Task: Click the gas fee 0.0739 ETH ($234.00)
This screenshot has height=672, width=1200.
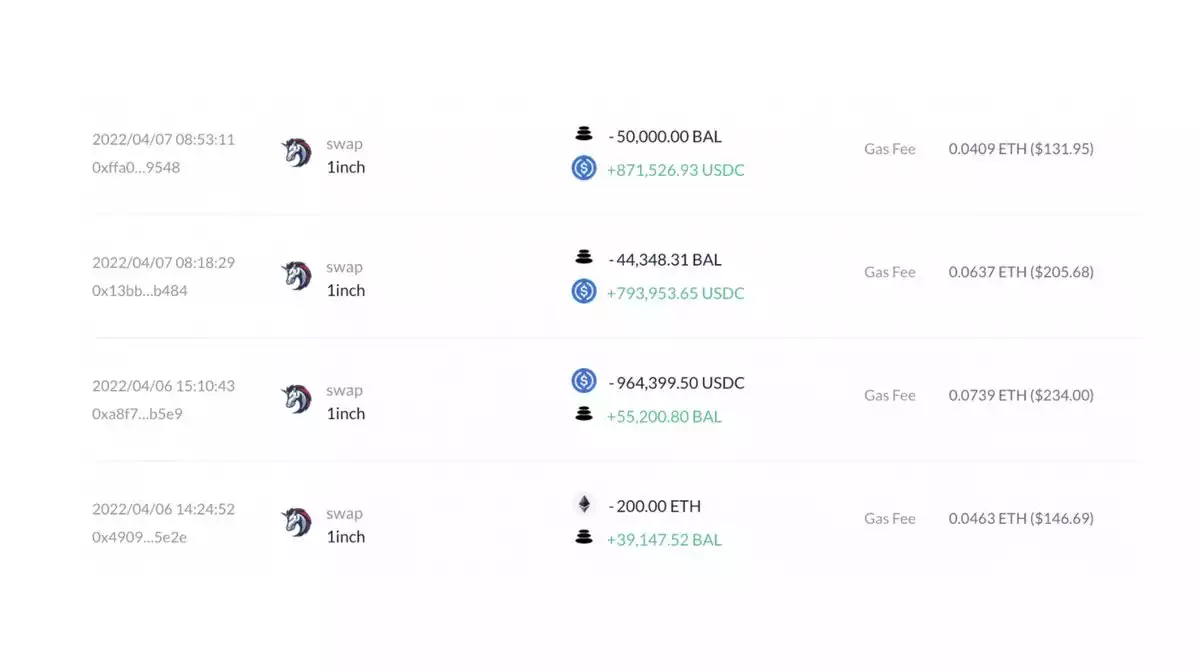Action: point(1021,395)
